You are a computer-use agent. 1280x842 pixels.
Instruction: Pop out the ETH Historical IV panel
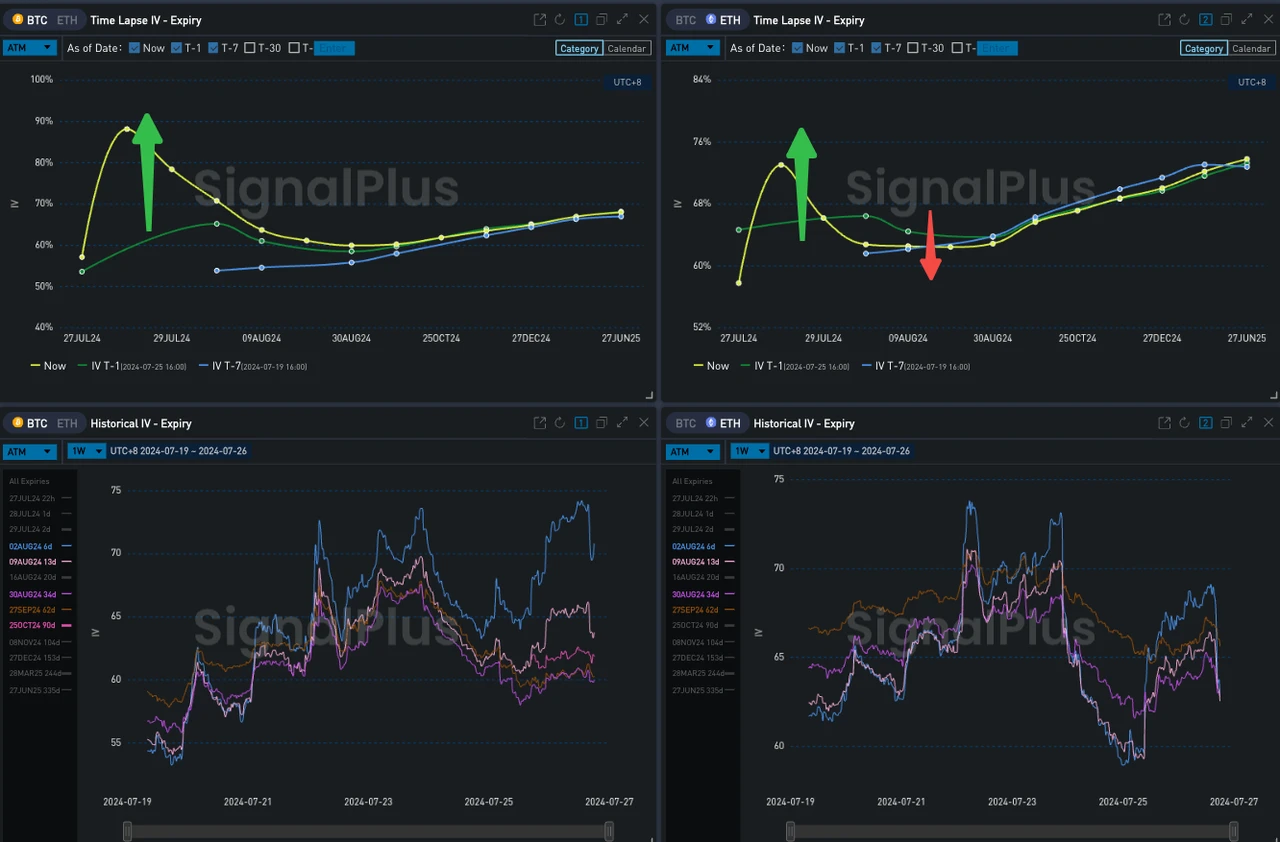pyautogui.click(x=1164, y=423)
